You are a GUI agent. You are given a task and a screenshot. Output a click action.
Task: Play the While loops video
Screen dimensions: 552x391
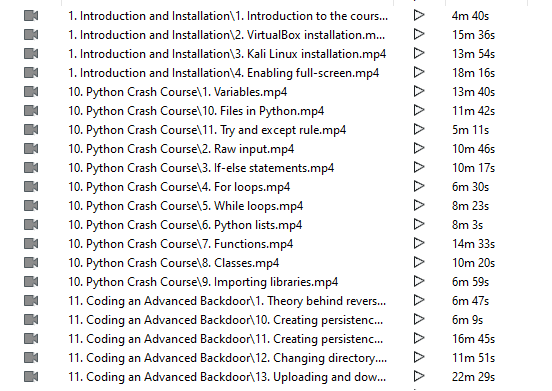pos(419,206)
